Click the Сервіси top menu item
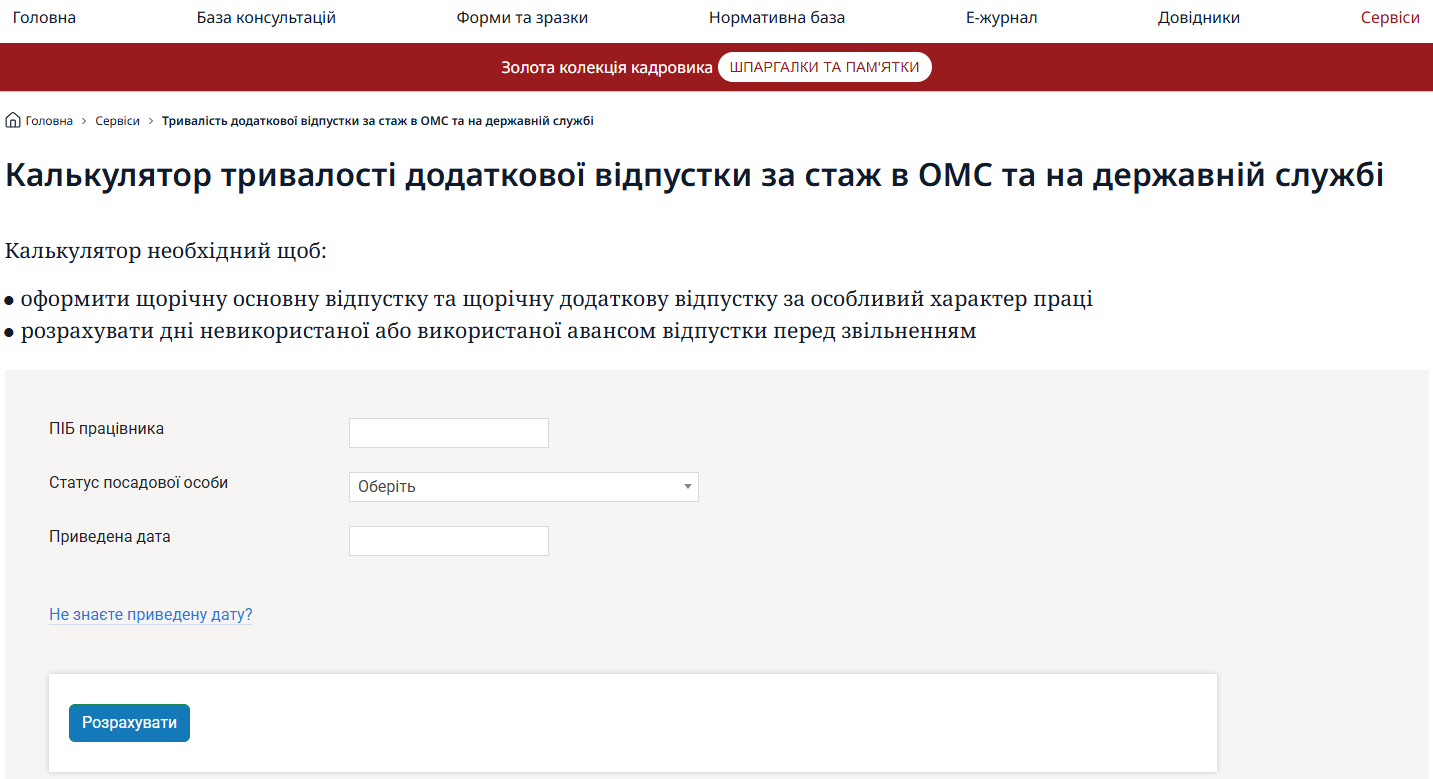The image size is (1433, 779). click(1390, 18)
